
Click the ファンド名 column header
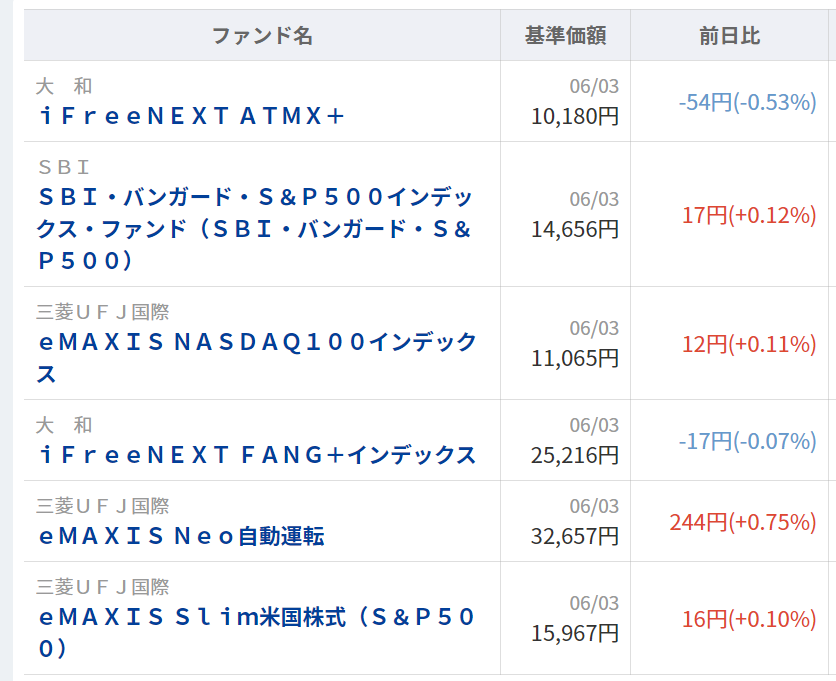point(262,36)
